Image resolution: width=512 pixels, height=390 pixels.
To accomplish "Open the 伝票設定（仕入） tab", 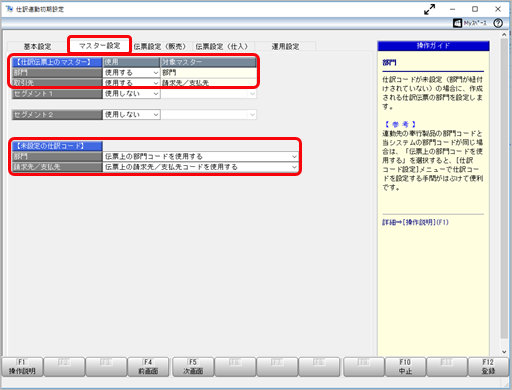I will coord(222,46).
